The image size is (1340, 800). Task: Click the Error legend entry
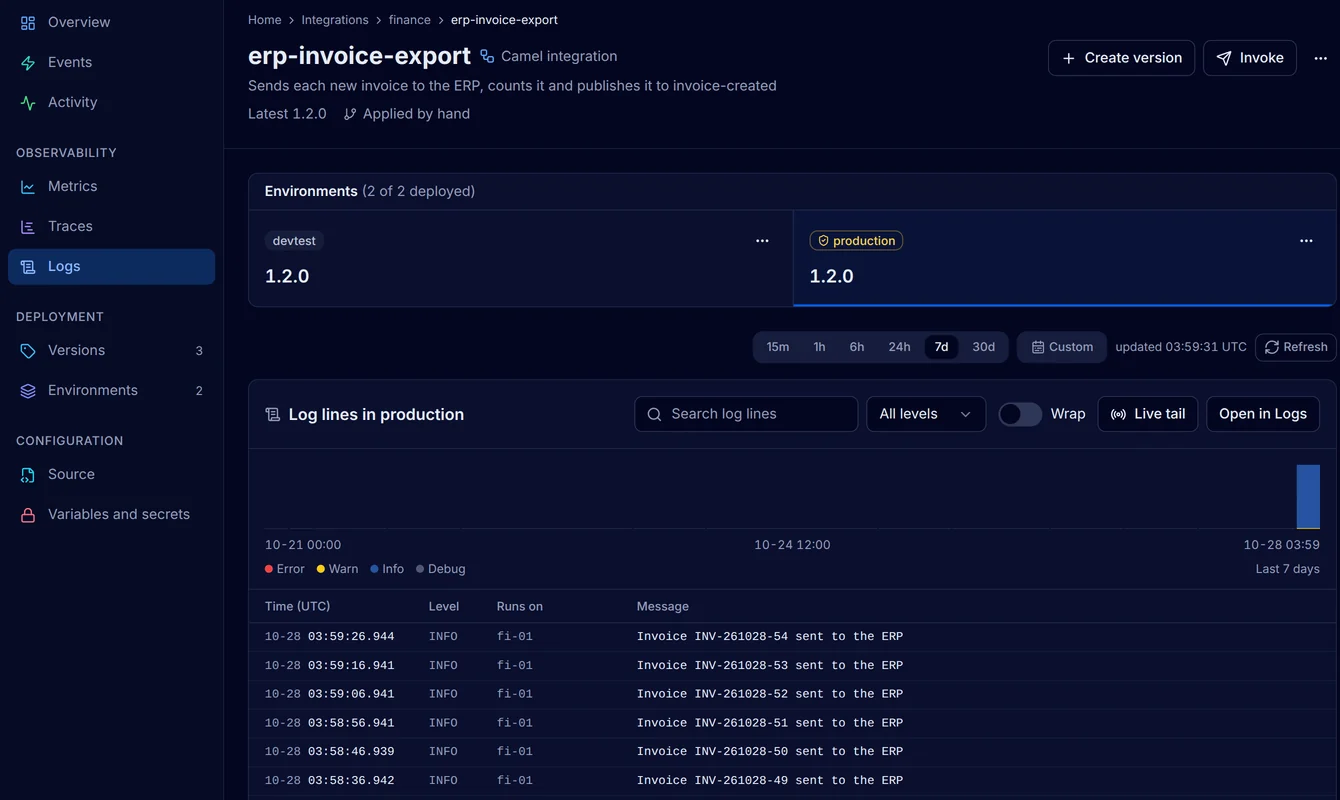(x=285, y=569)
